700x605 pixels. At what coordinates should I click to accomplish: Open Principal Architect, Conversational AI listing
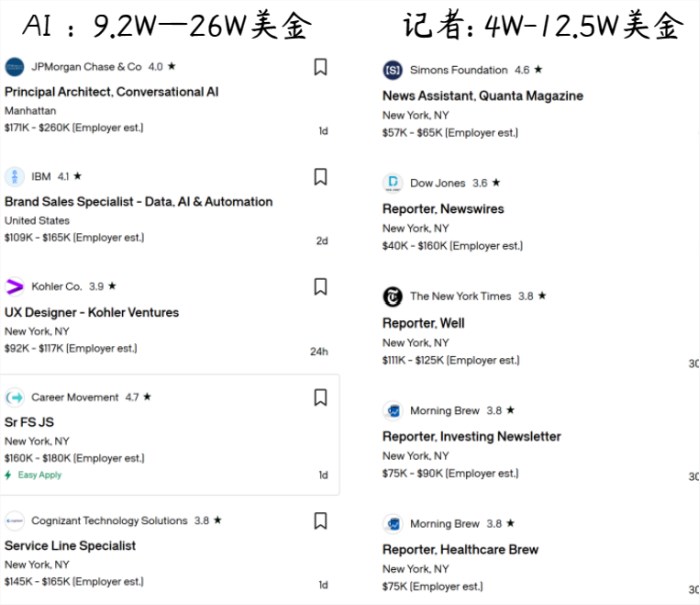click(x=111, y=92)
